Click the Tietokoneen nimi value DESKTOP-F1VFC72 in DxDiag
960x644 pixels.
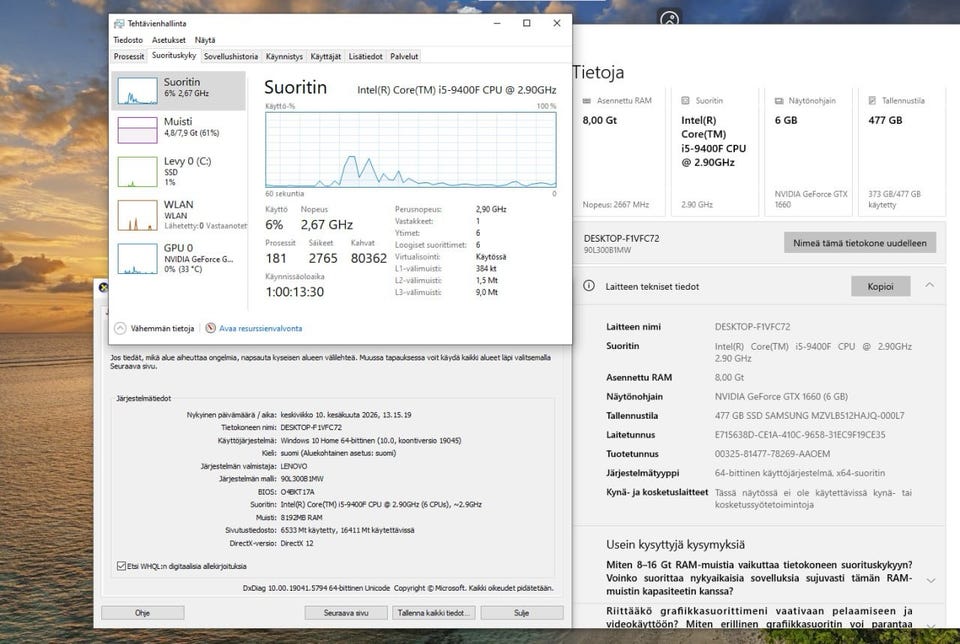click(x=311, y=427)
